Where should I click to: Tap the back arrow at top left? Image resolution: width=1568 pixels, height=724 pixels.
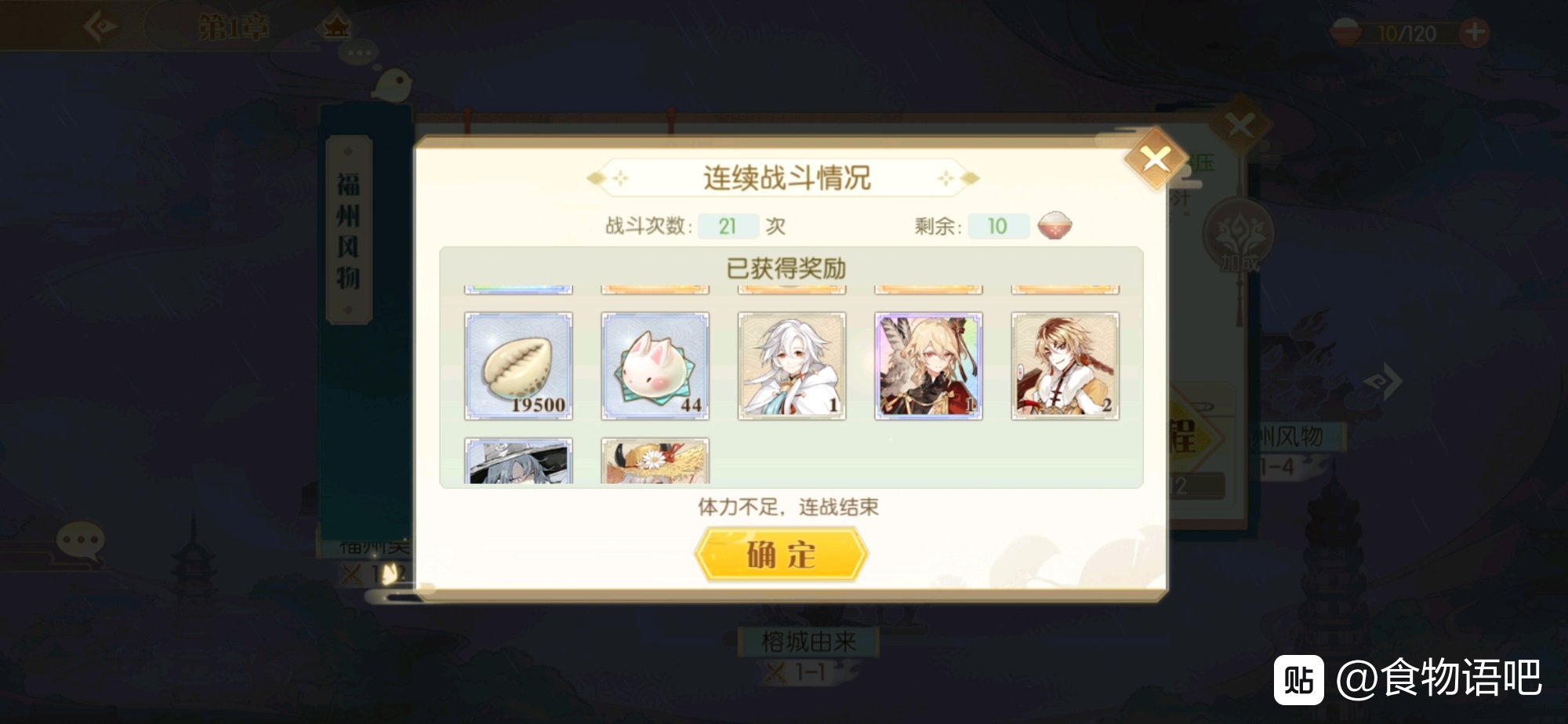tap(102, 27)
